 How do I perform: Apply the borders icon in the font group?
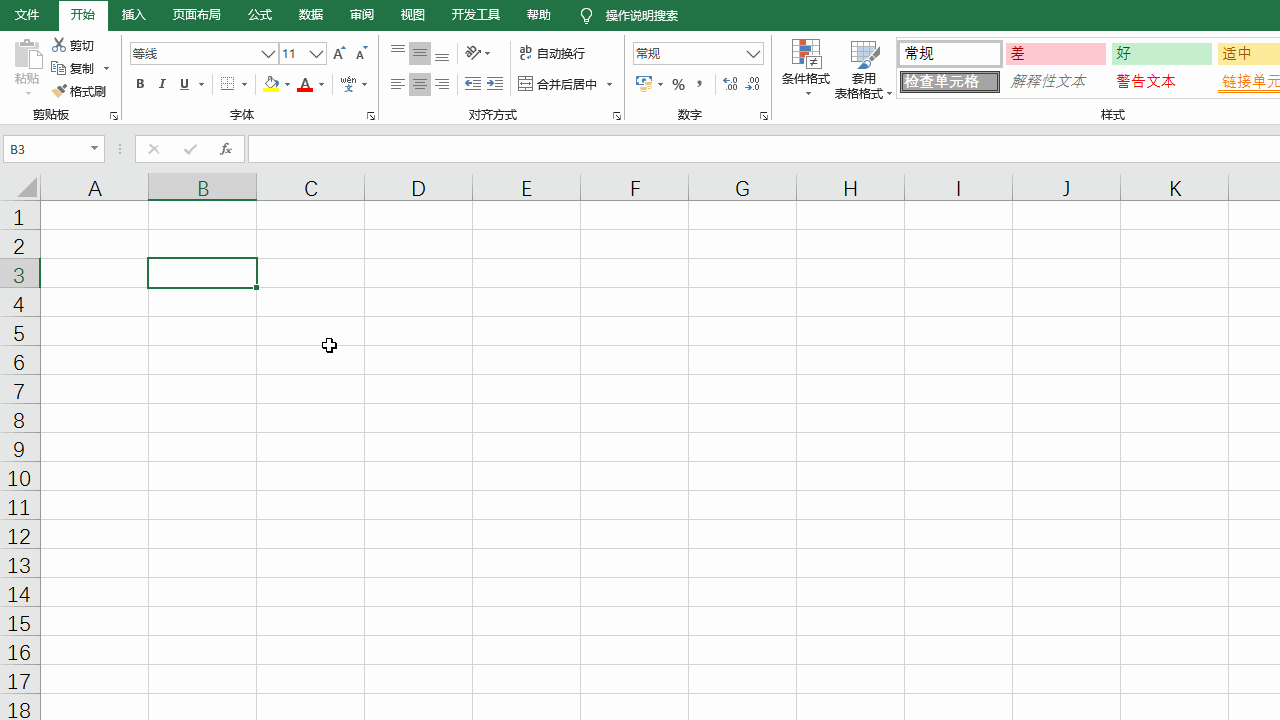coord(228,84)
